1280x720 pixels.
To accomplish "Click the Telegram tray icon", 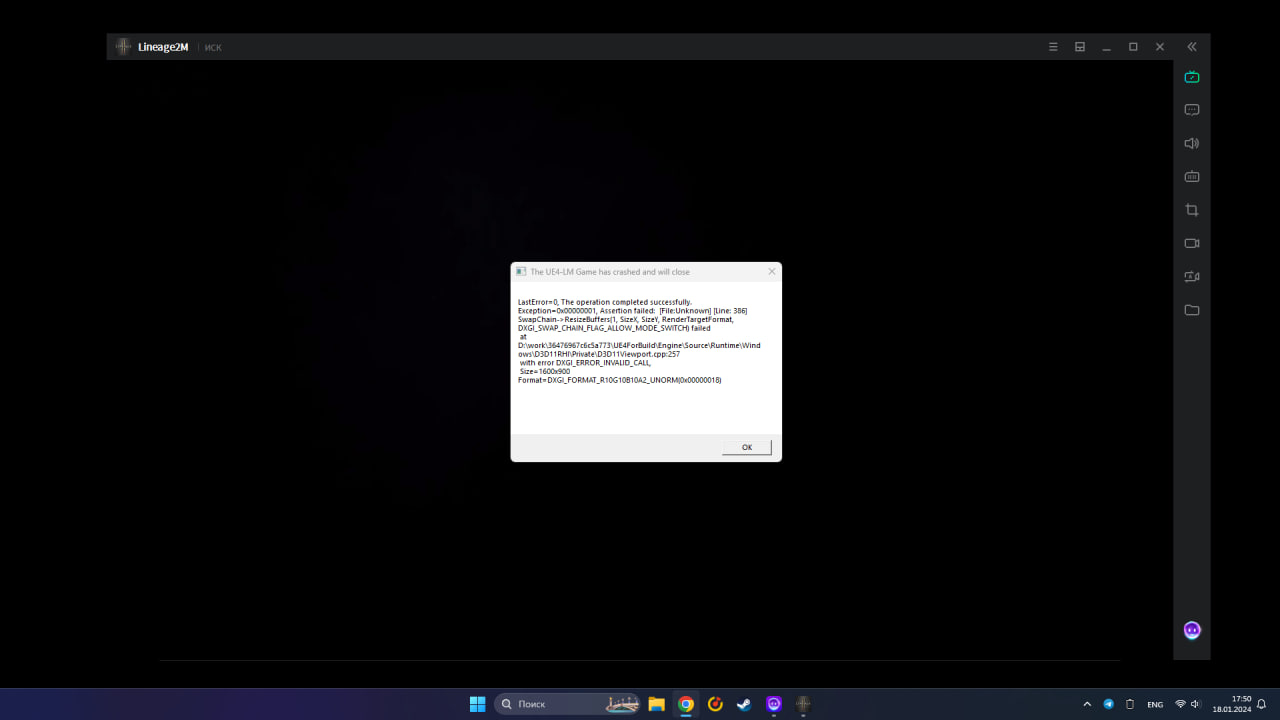I will 1109,704.
